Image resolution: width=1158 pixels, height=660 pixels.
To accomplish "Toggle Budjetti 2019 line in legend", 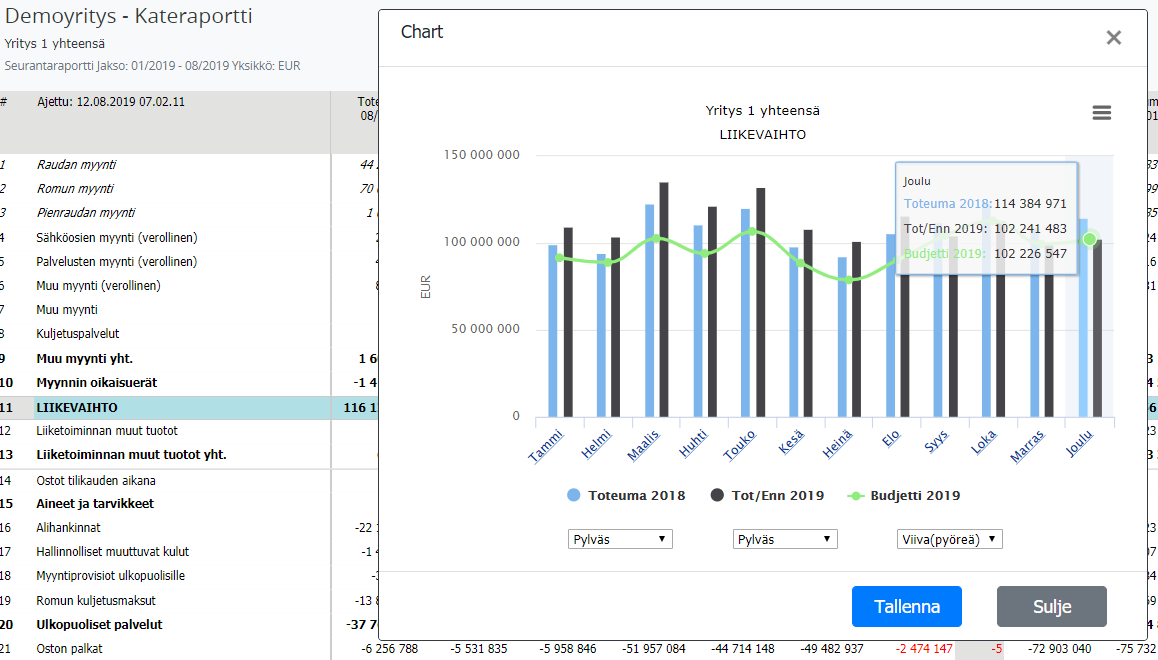I will click(904, 495).
